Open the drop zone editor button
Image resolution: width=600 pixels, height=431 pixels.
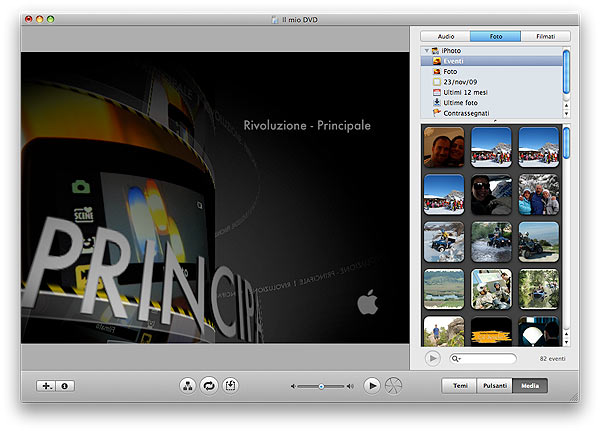coord(230,386)
